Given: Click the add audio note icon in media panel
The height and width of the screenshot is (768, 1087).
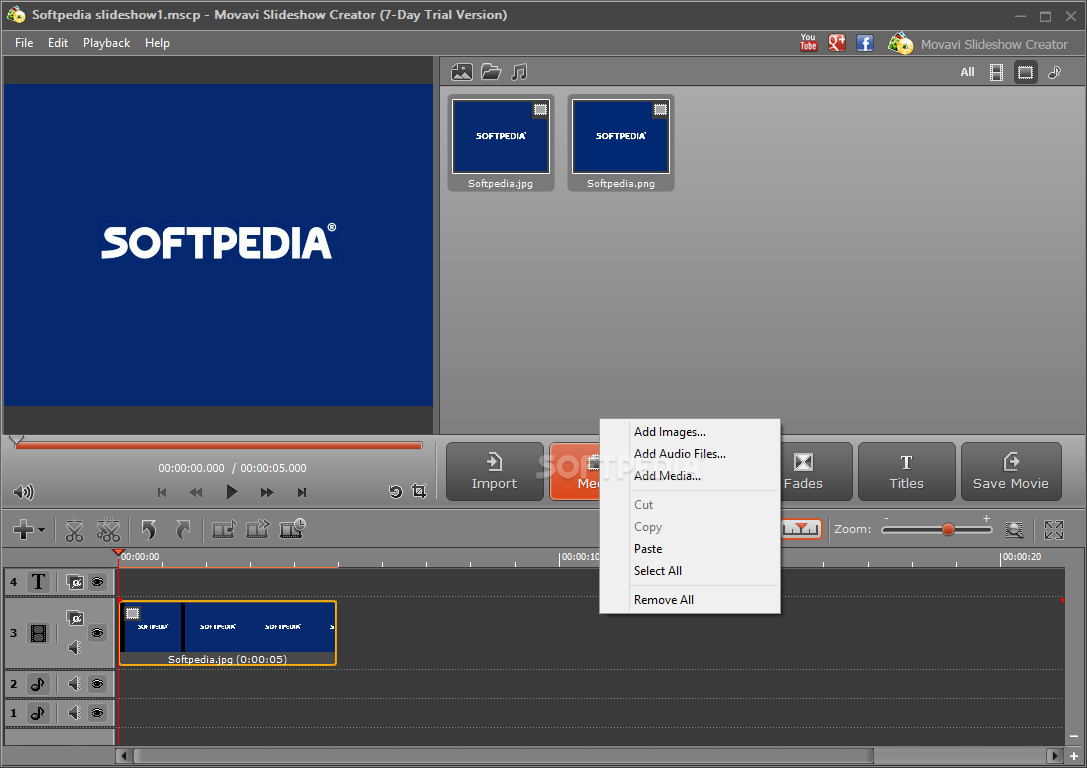Looking at the screenshot, I should tap(519, 72).
